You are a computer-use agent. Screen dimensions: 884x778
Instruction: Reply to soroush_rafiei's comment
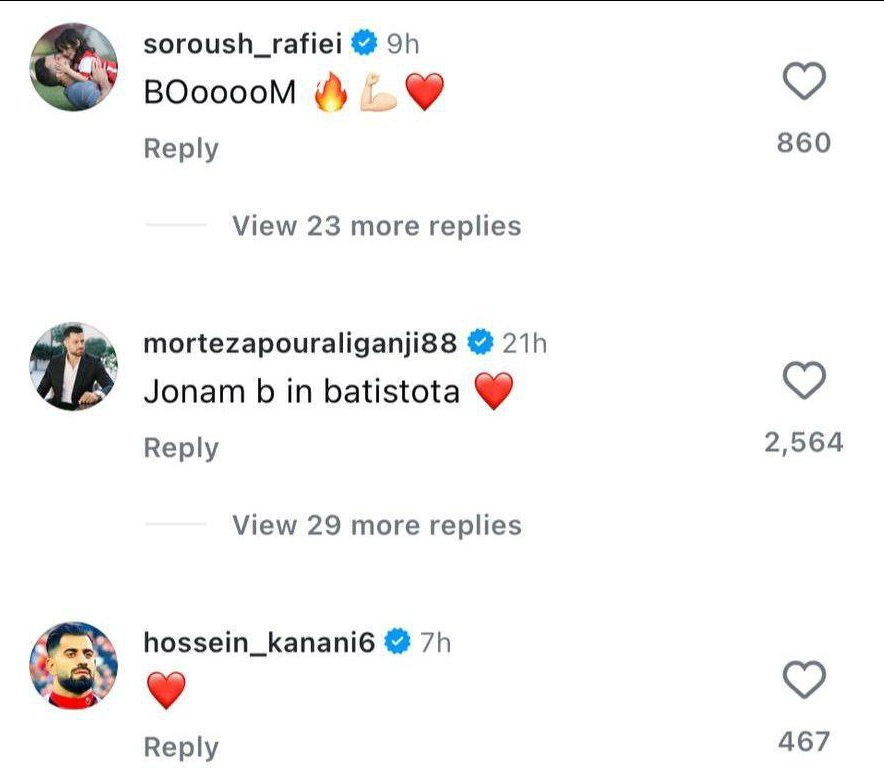pos(181,148)
